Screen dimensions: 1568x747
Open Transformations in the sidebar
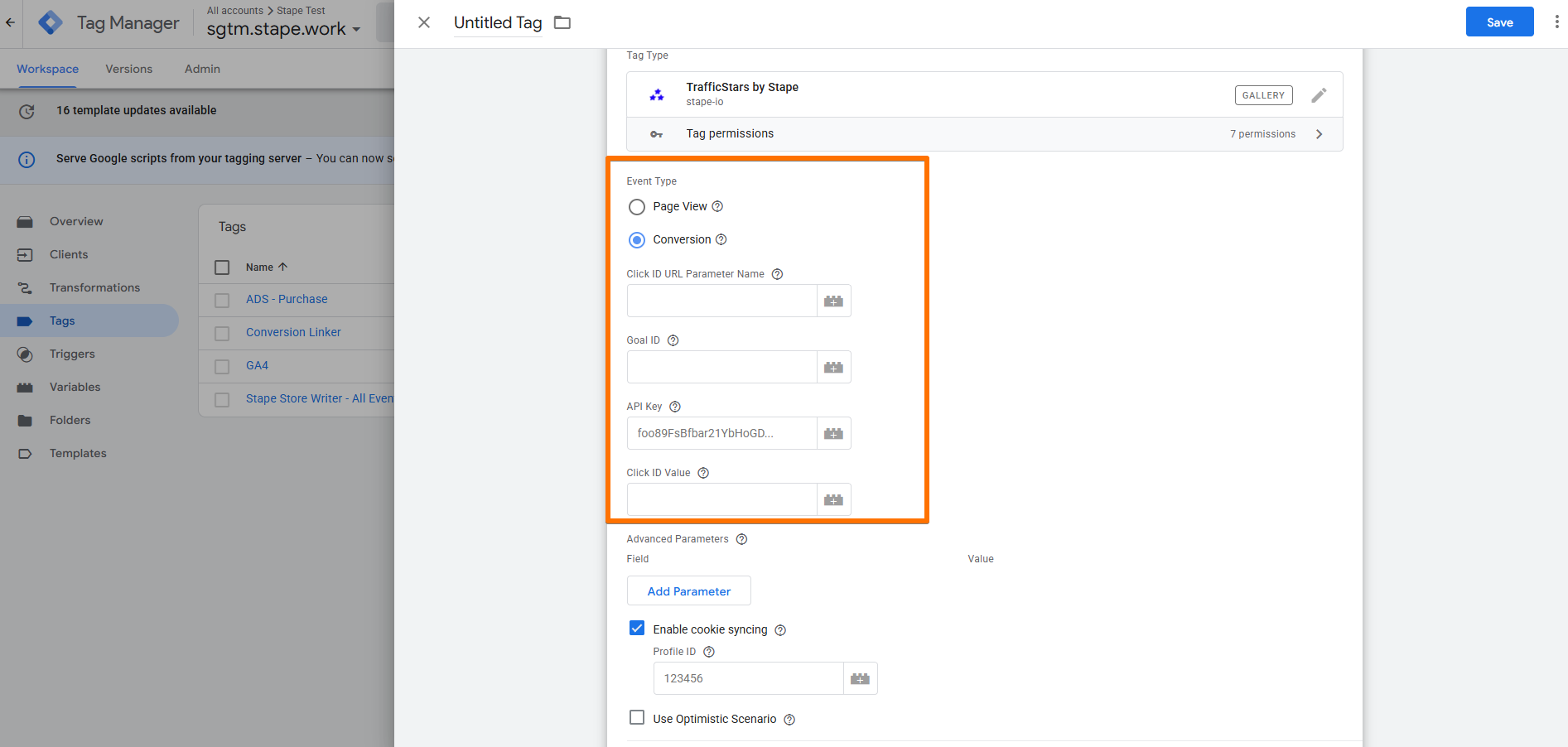click(x=94, y=287)
